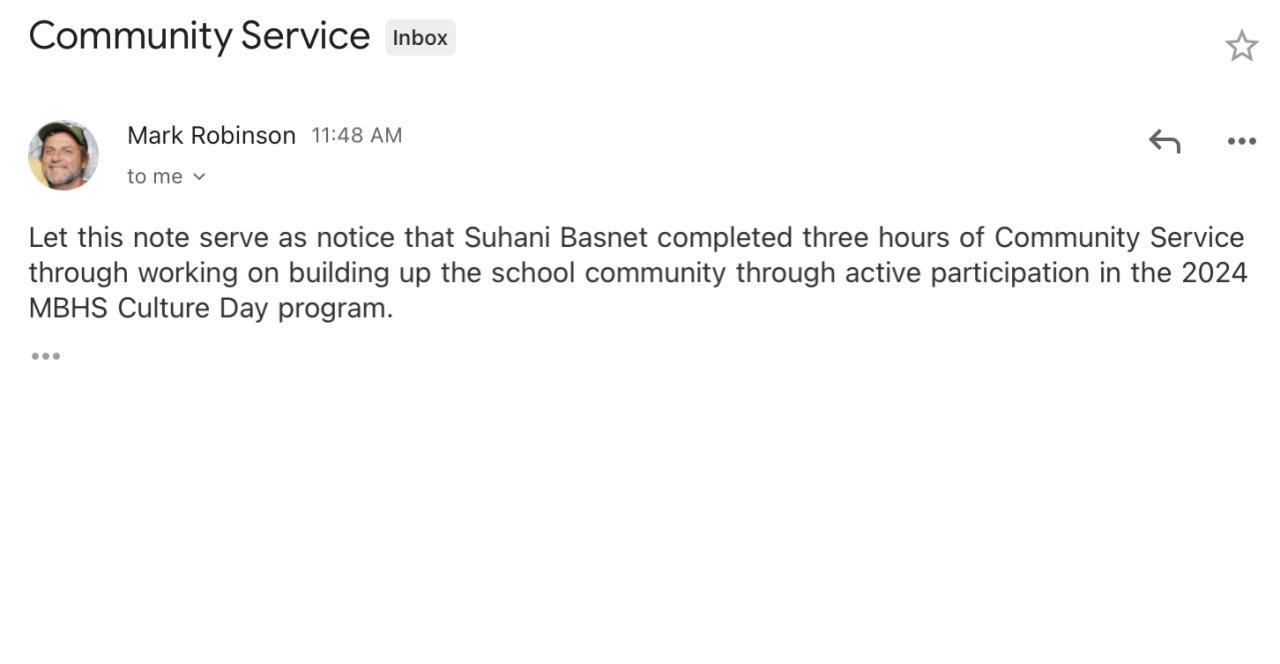1280x664 pixels.
Task: Click the 11:48 AM timestamp
Action: point(356,135)
